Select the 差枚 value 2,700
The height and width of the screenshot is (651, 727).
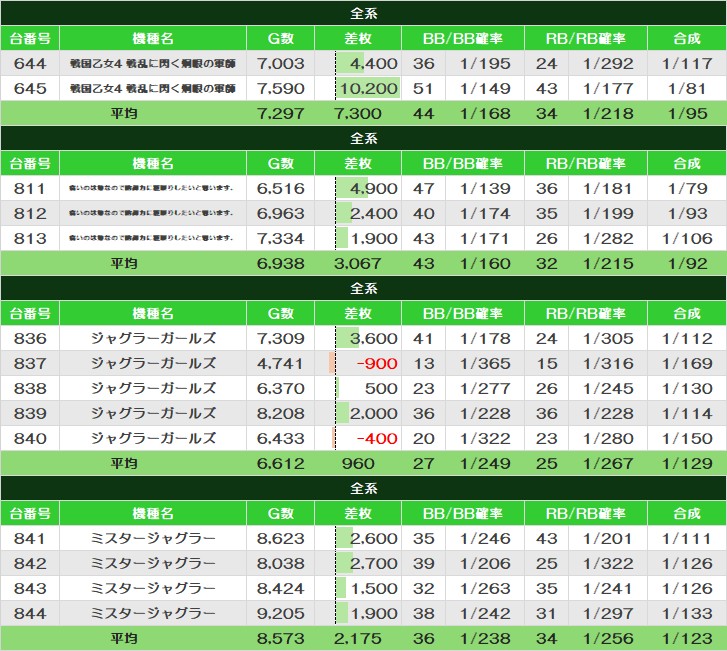pos(374,564)
